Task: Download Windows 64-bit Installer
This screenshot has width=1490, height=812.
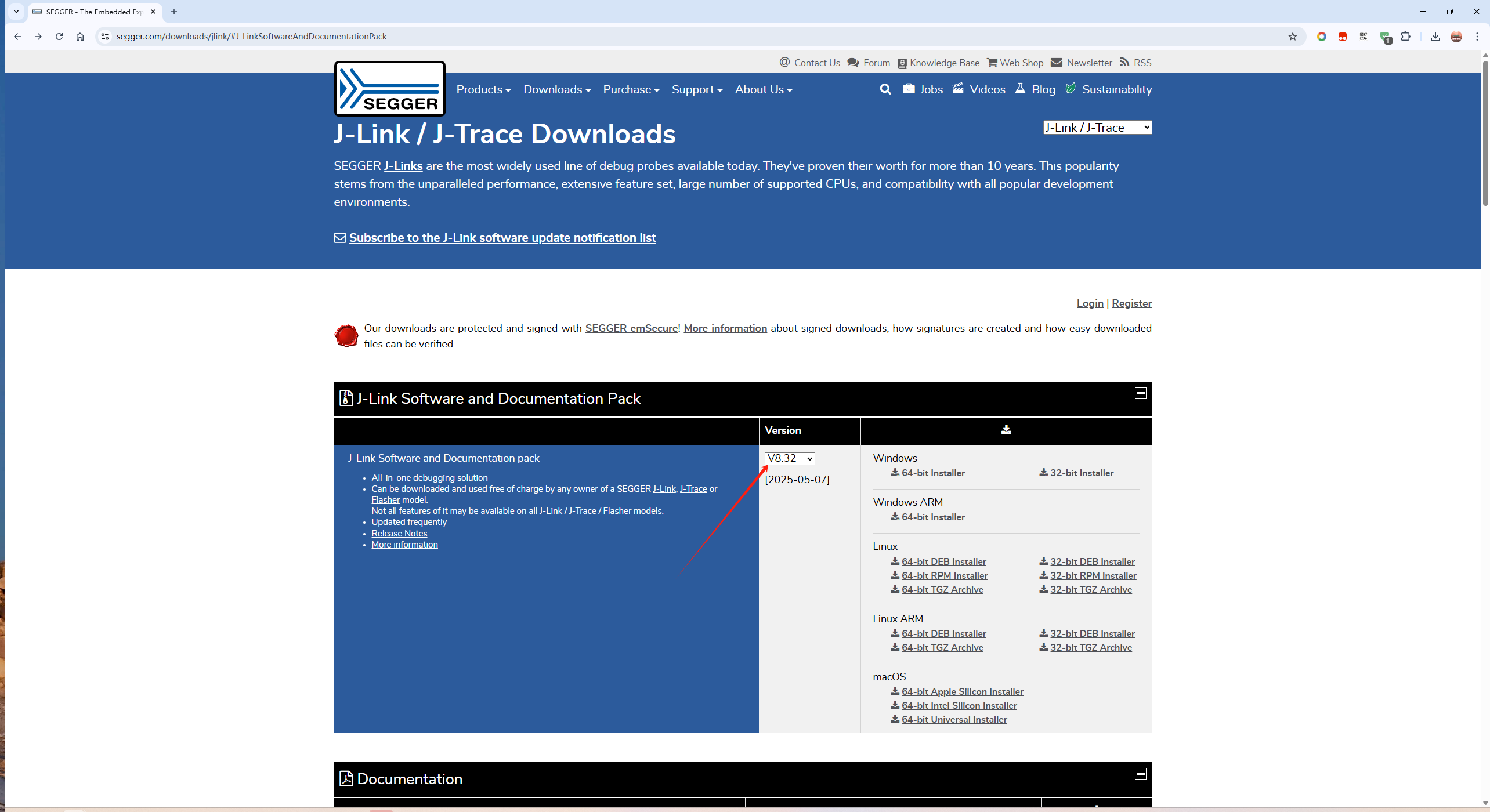Action: click(932, 473)
